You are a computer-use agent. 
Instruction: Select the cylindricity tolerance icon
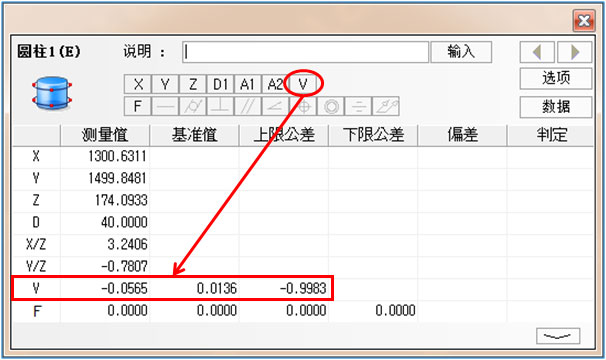click(x=193, y=106)
